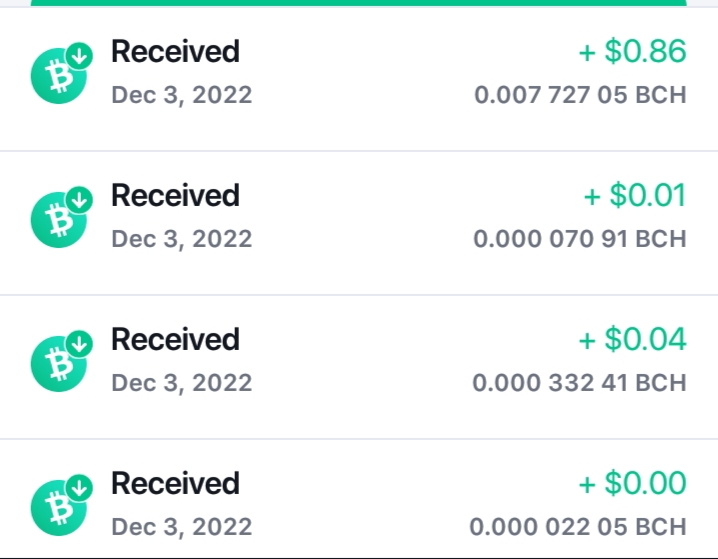Open the transaction of 0.000 332 41 BCH
718x559 pixels.
359,367
